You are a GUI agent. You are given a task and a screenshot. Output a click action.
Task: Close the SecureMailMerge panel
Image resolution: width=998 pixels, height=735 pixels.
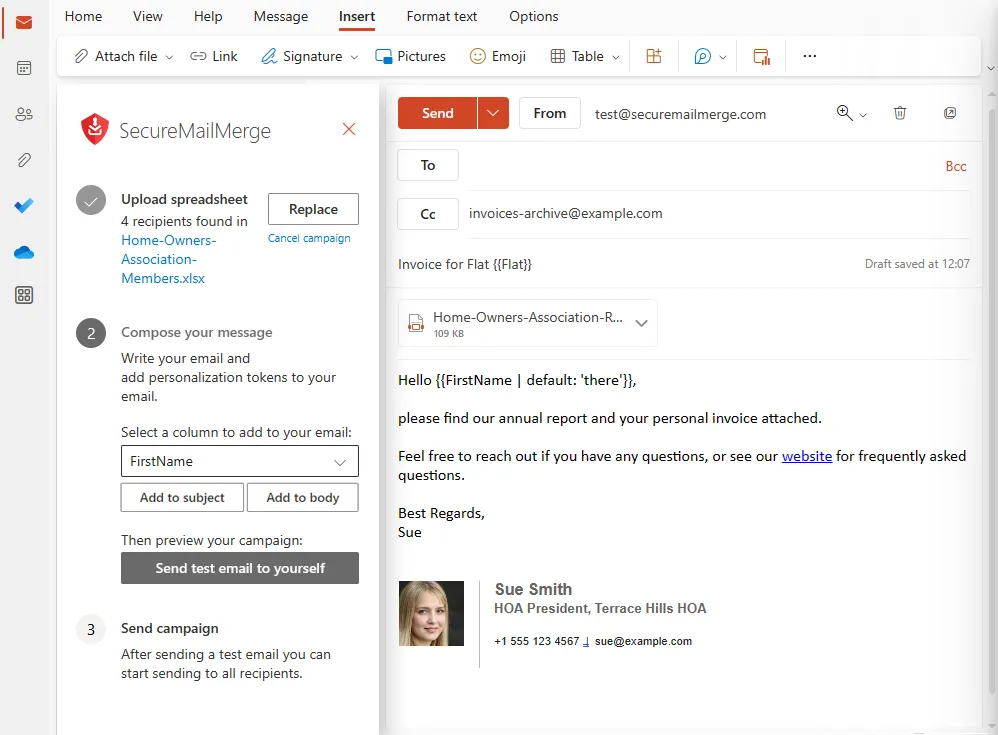[348, 129]
